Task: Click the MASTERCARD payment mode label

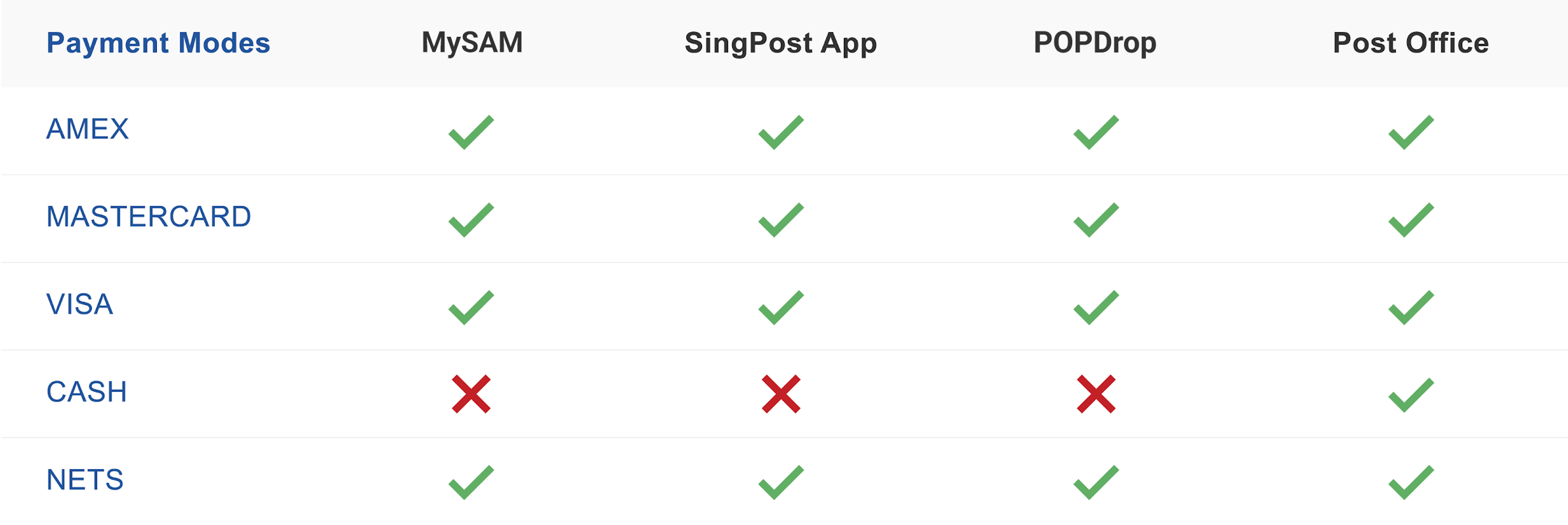Action: [148, 217]
